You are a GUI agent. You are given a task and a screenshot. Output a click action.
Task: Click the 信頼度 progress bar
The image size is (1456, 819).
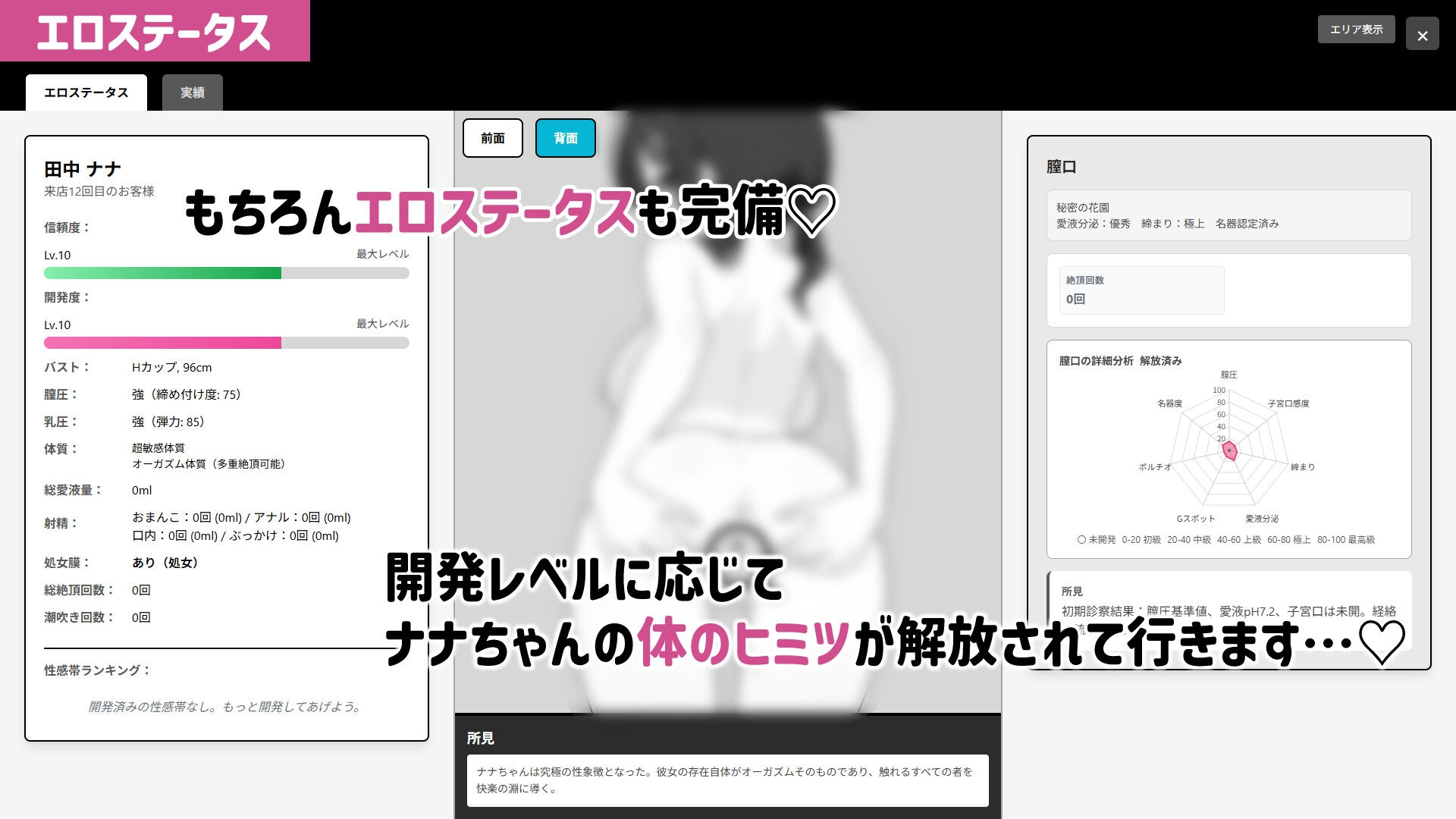click(227, 273)
